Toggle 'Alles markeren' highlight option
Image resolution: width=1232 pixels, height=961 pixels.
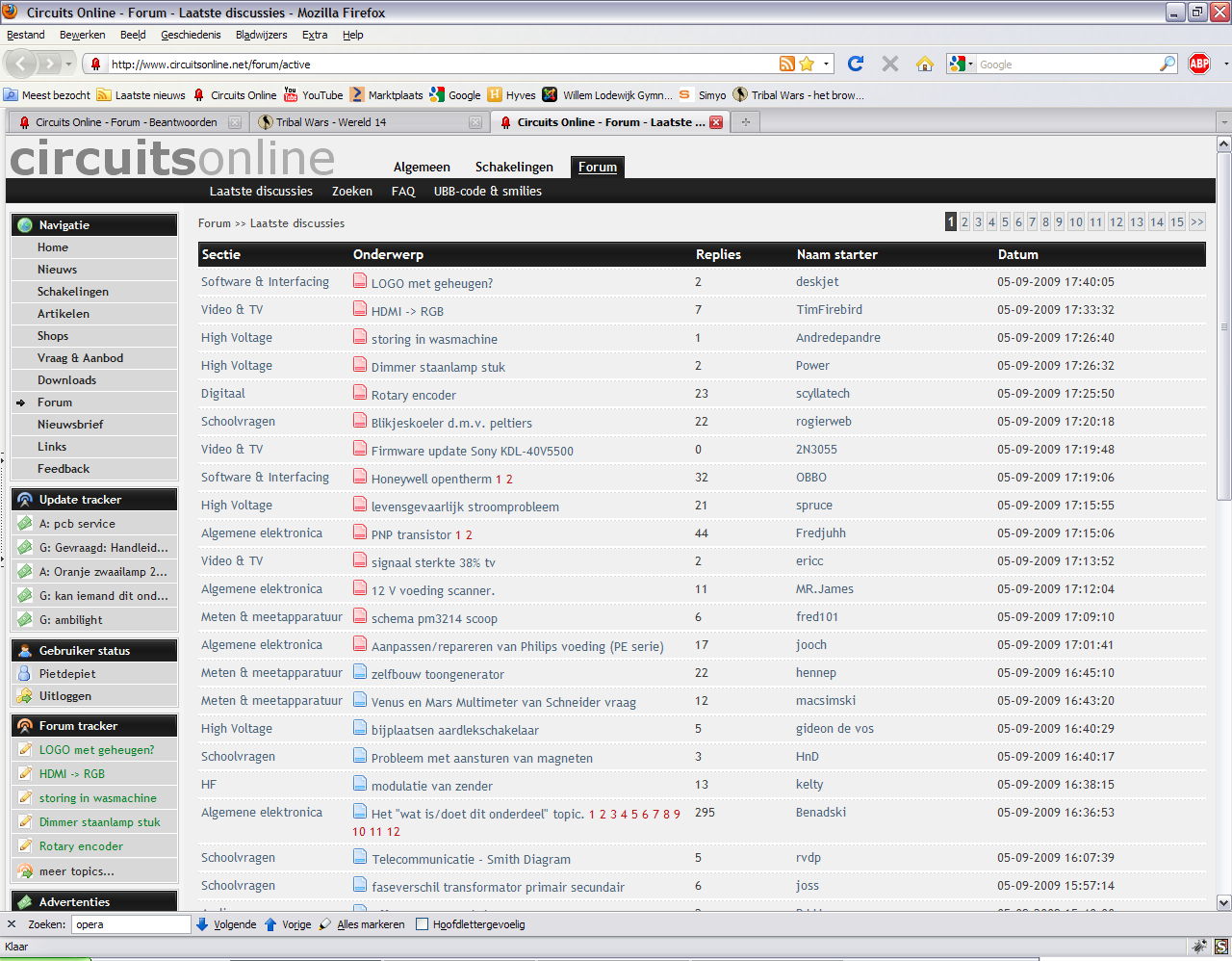tap(362, 924)
